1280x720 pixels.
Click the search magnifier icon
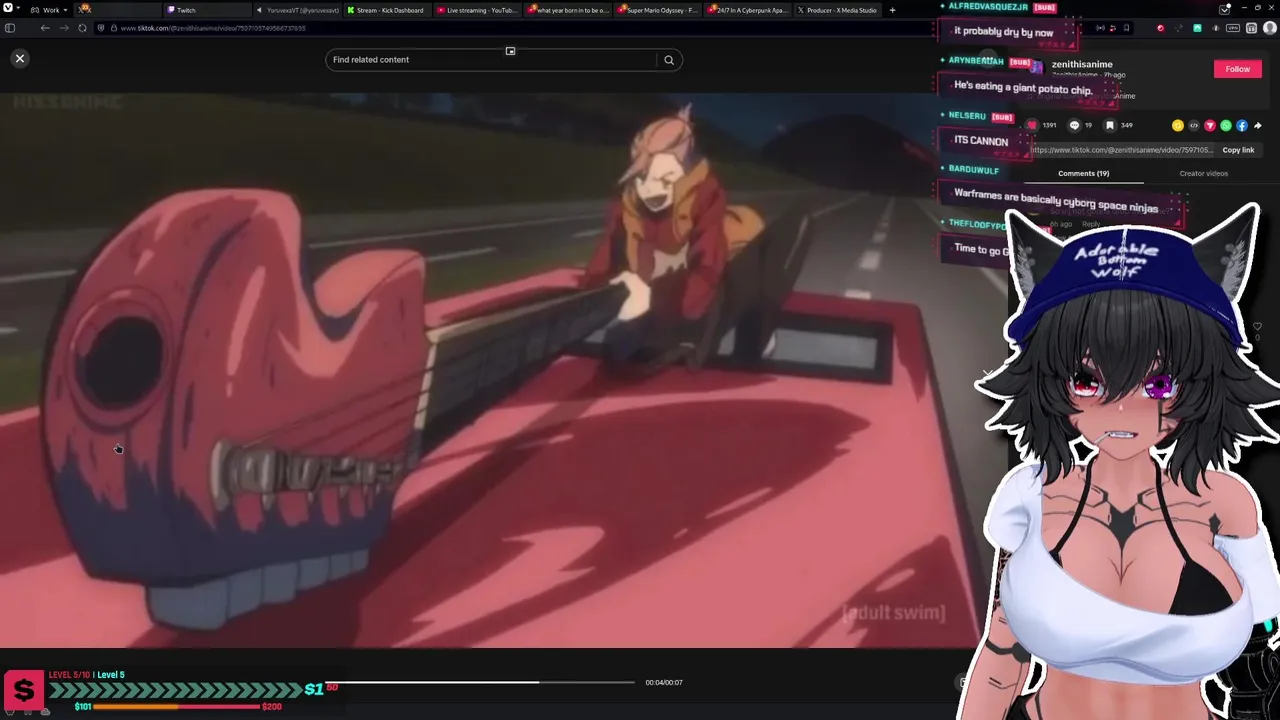click(669, 60)
